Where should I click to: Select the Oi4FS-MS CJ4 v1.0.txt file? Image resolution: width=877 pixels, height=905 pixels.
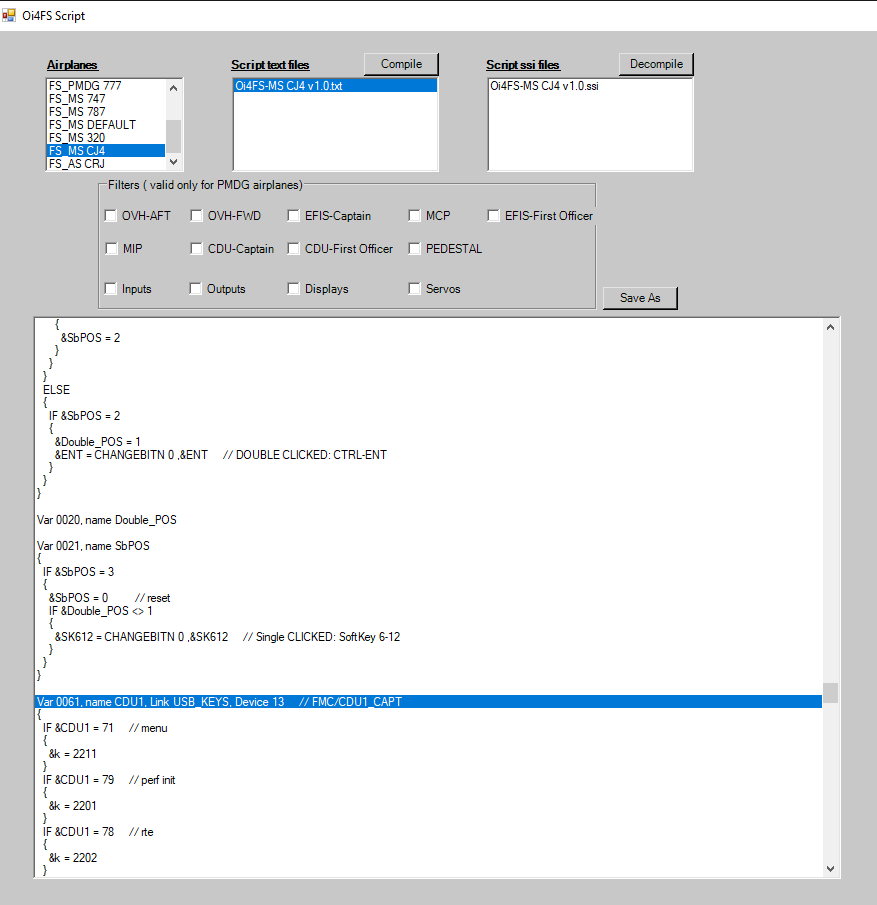[334, 85]
